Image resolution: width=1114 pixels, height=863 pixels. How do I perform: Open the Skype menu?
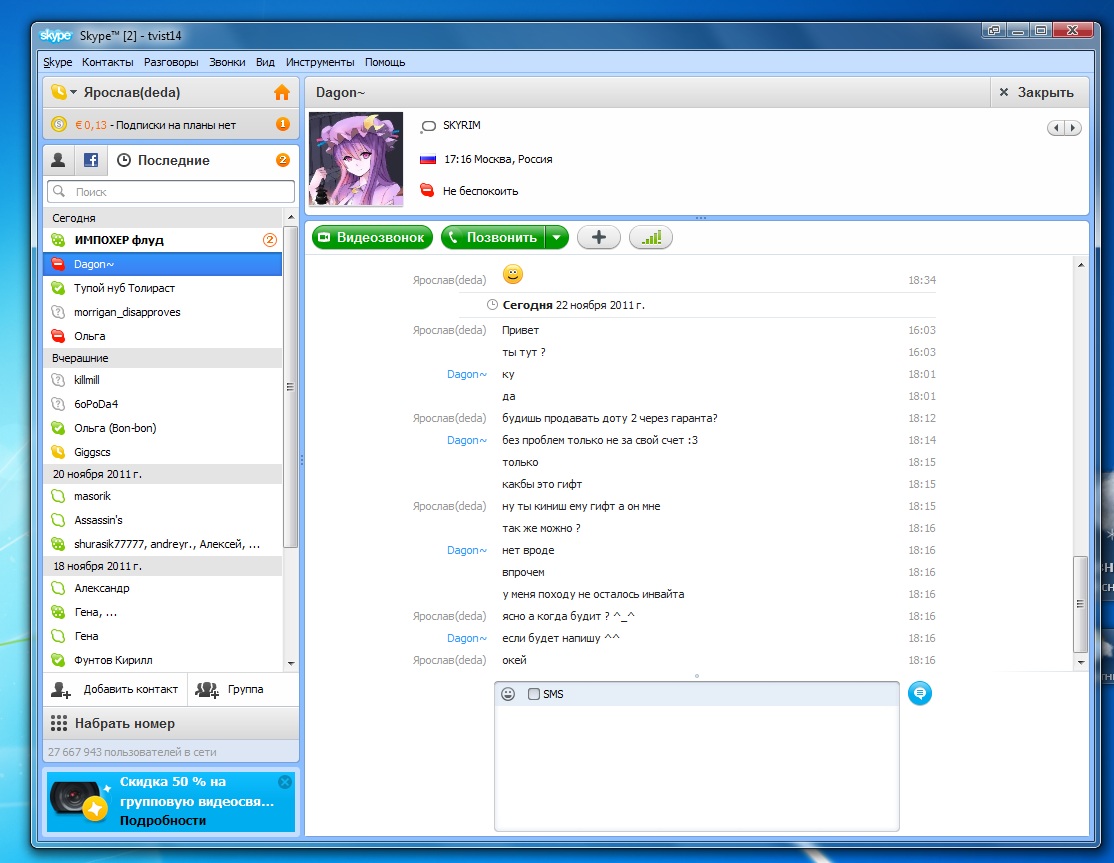click(x=58, y=63)
